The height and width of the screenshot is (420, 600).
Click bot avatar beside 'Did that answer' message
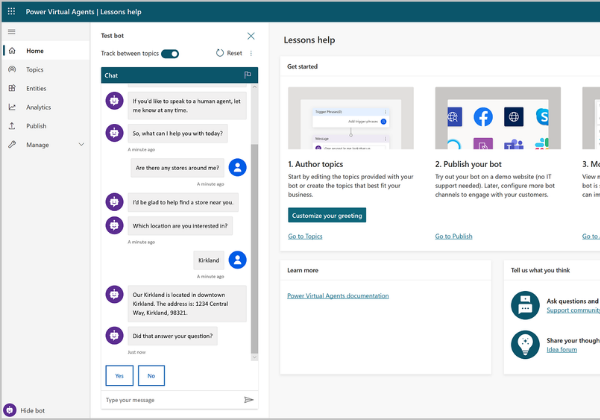(114, 335)
